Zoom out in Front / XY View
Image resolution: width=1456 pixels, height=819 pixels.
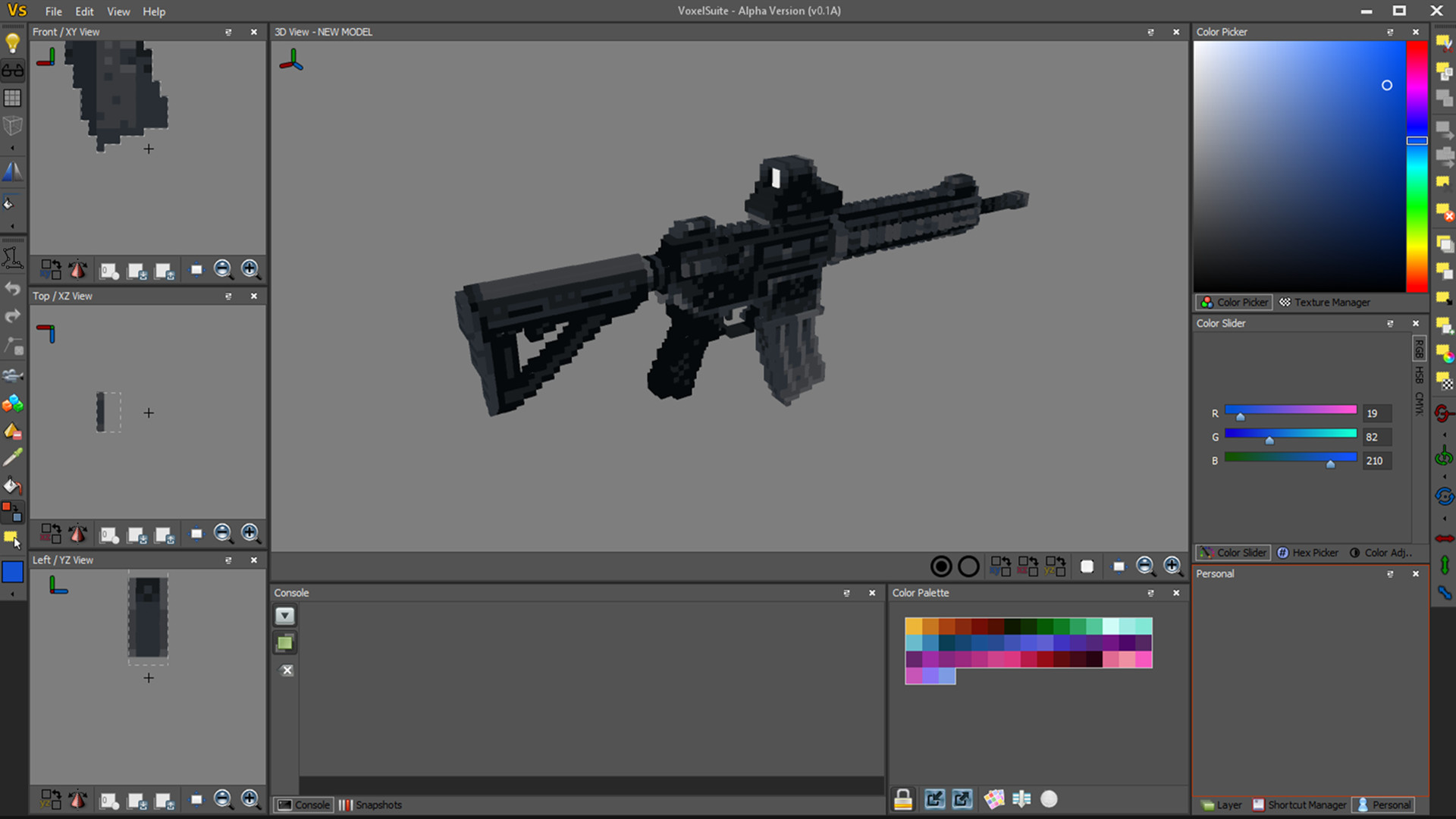(x=222, y=269)
